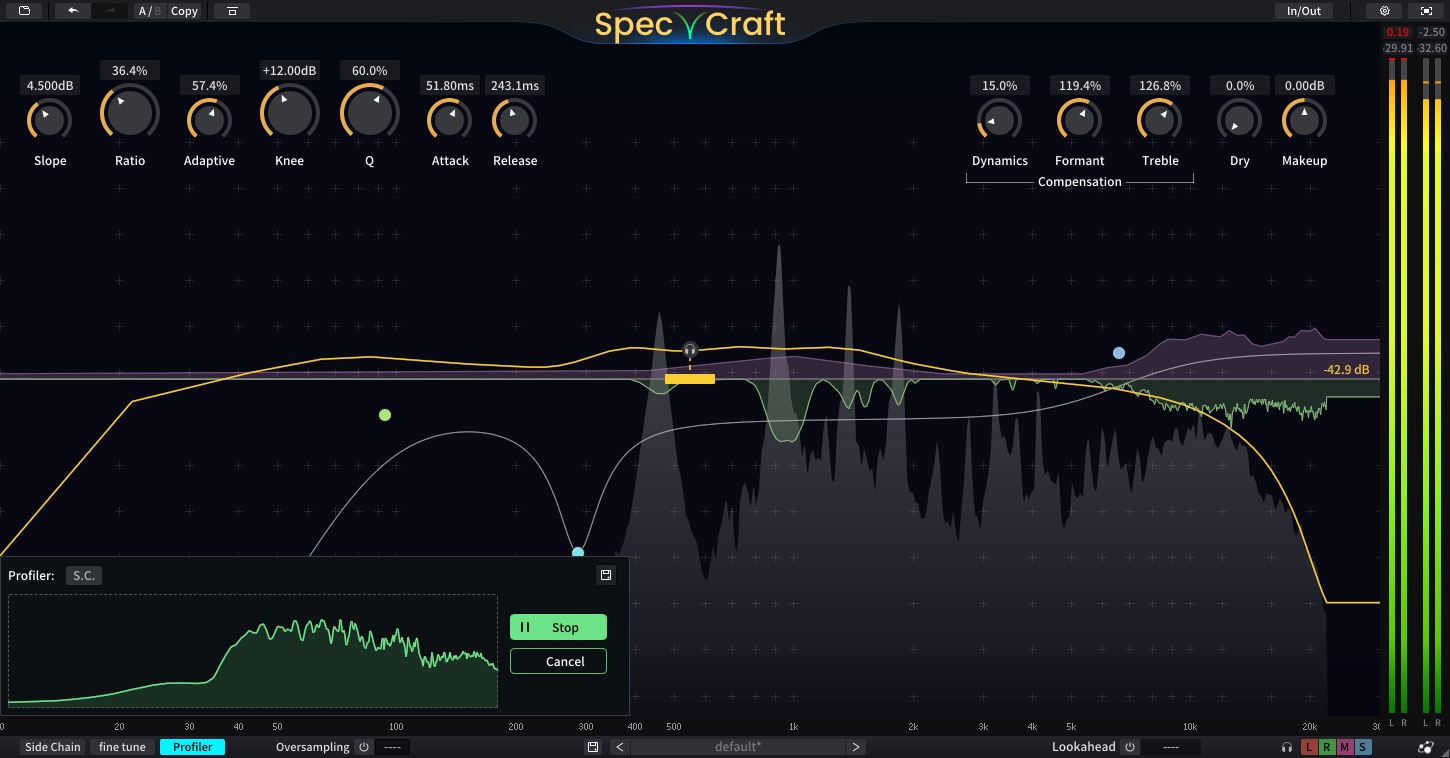1450x758 pixels.
Task: Toggle the Profiler S.C. source button
Action: (84, 575)
